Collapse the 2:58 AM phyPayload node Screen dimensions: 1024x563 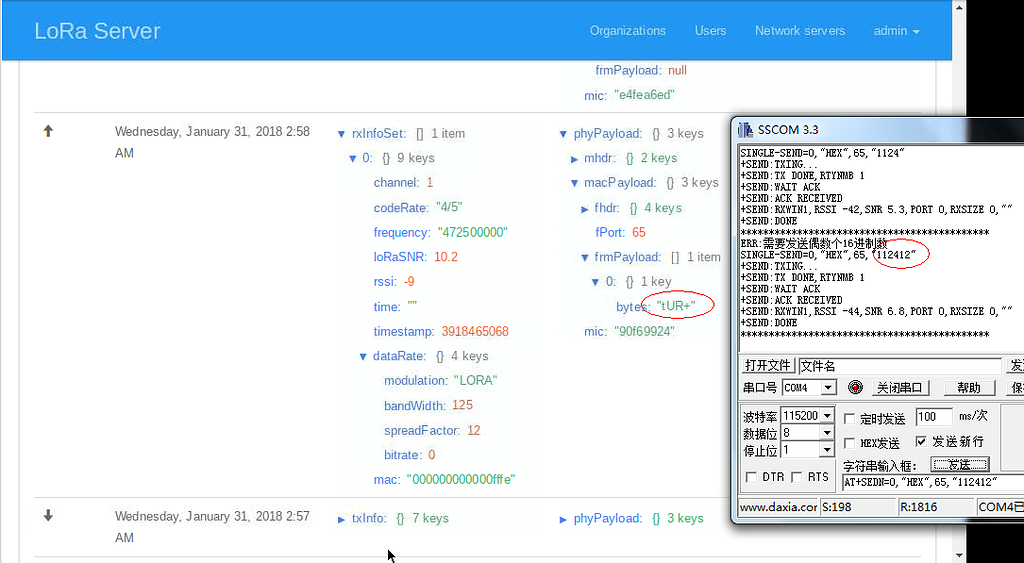coord(563,134)
